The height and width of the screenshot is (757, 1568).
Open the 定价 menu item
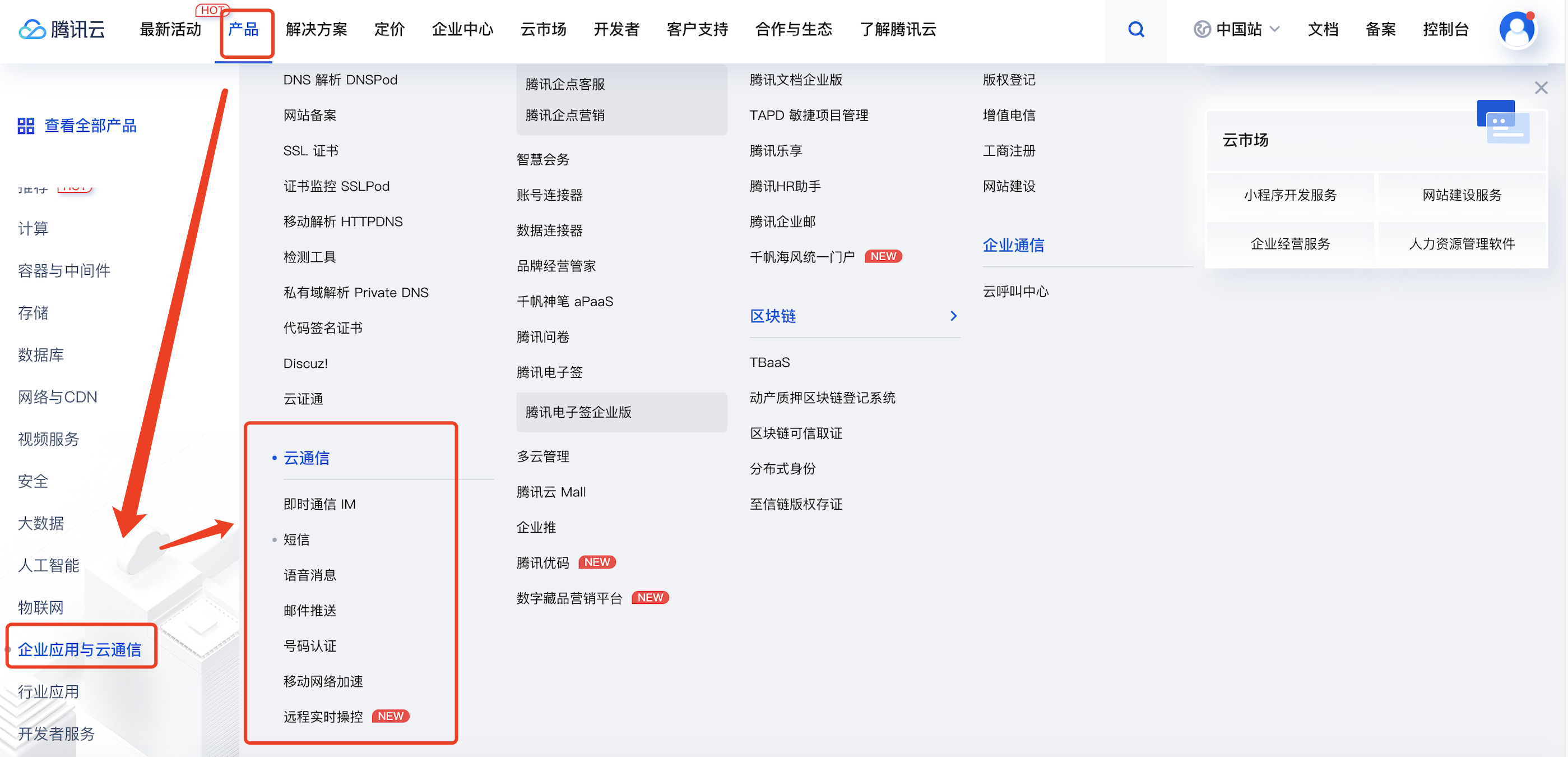tap(389, 29)
